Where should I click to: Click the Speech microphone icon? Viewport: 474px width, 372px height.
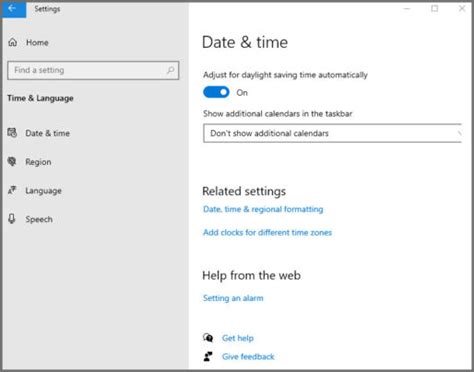tap(12, 219)
